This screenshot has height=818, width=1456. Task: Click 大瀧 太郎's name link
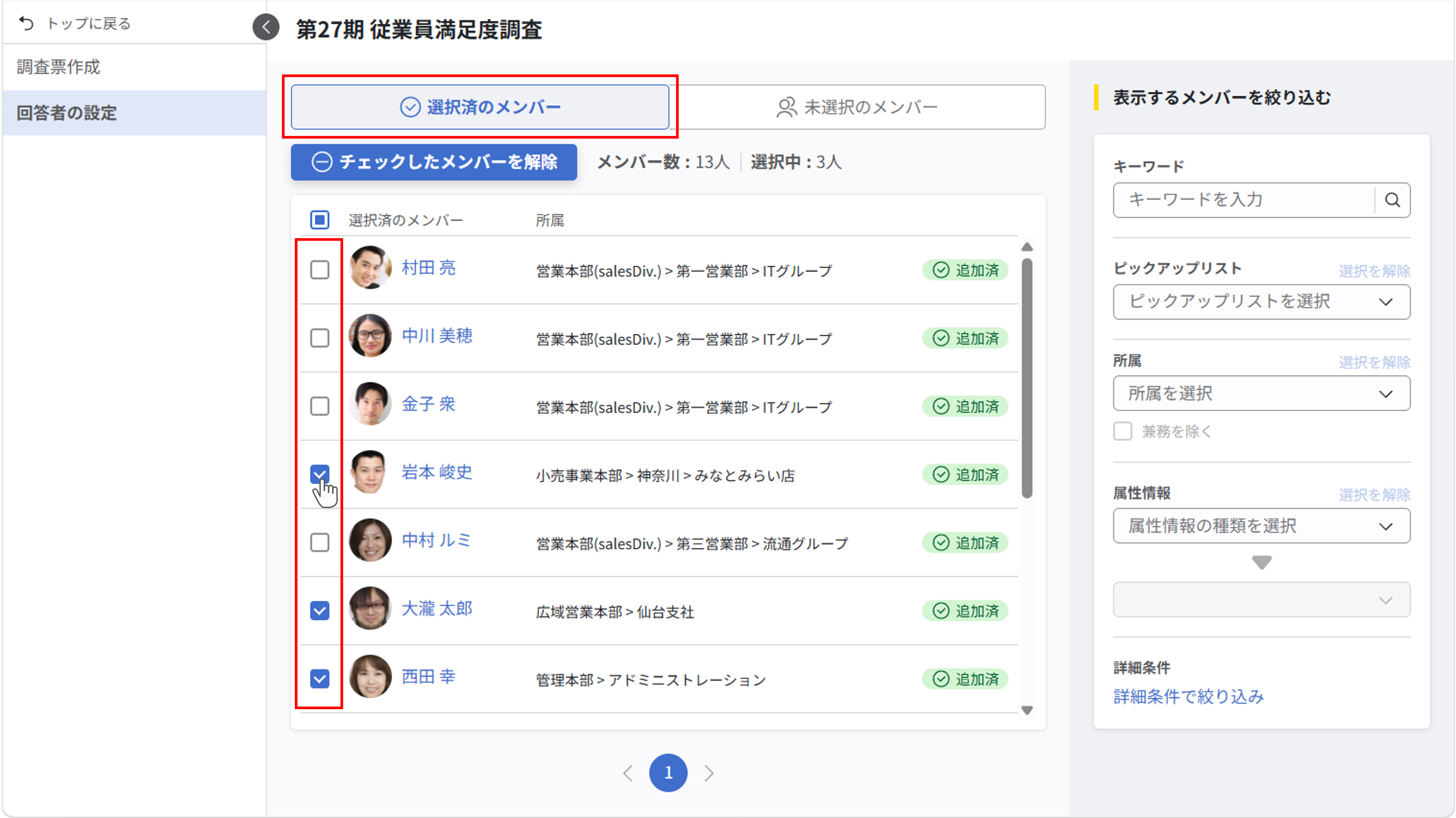[437, 608]
